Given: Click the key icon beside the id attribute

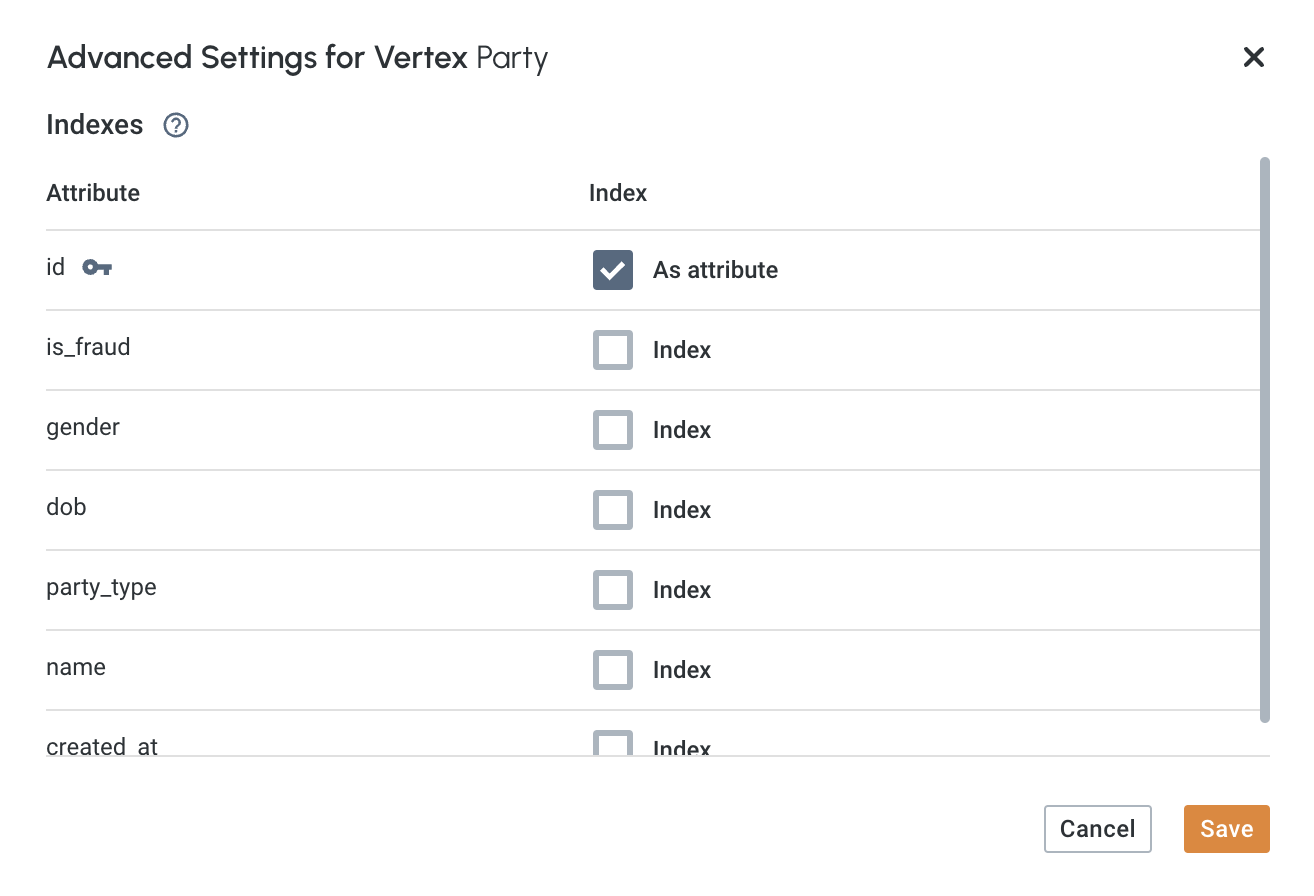Looking at the screenshot, I should coord(97,267).
